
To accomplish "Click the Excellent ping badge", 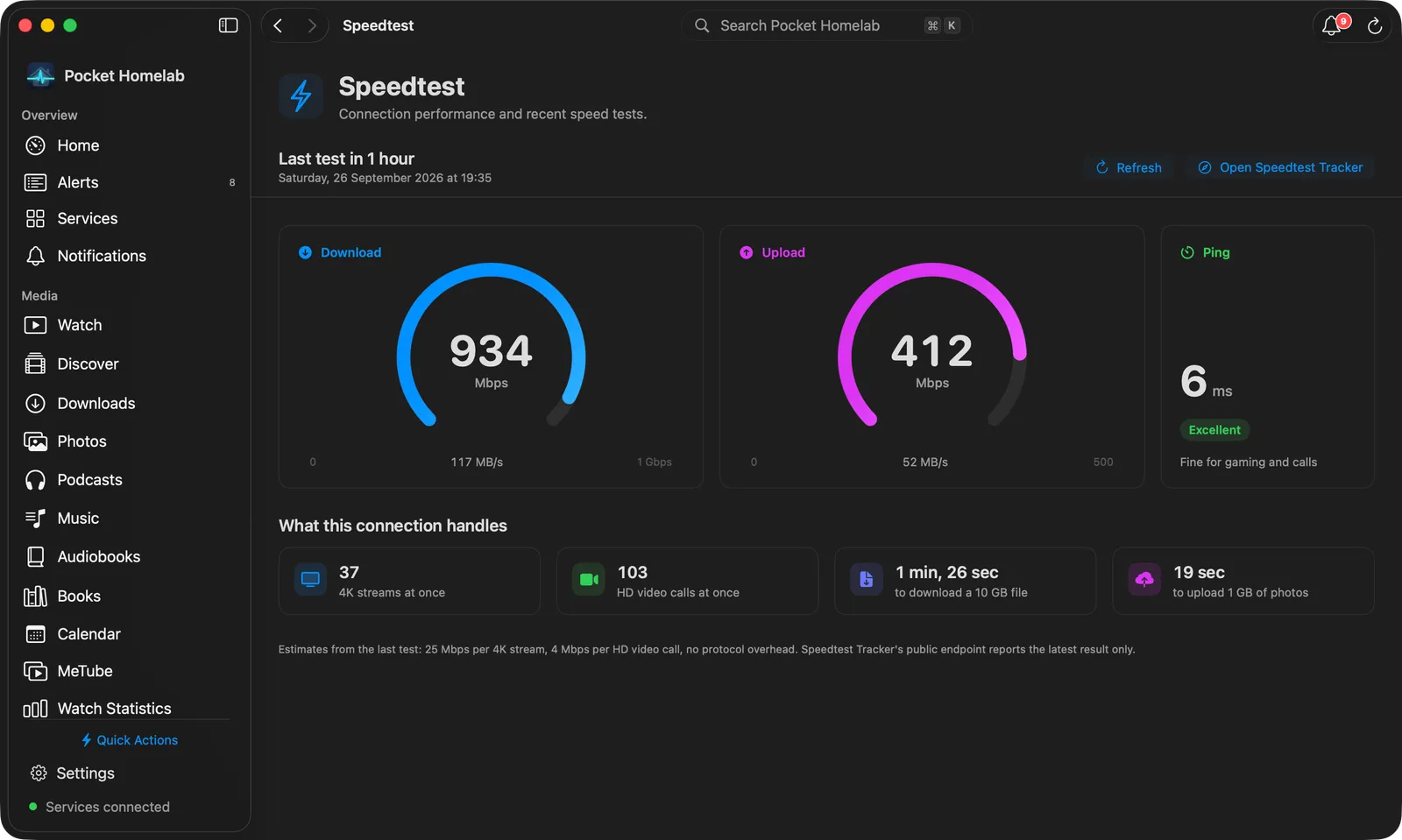I will 1214,430.
